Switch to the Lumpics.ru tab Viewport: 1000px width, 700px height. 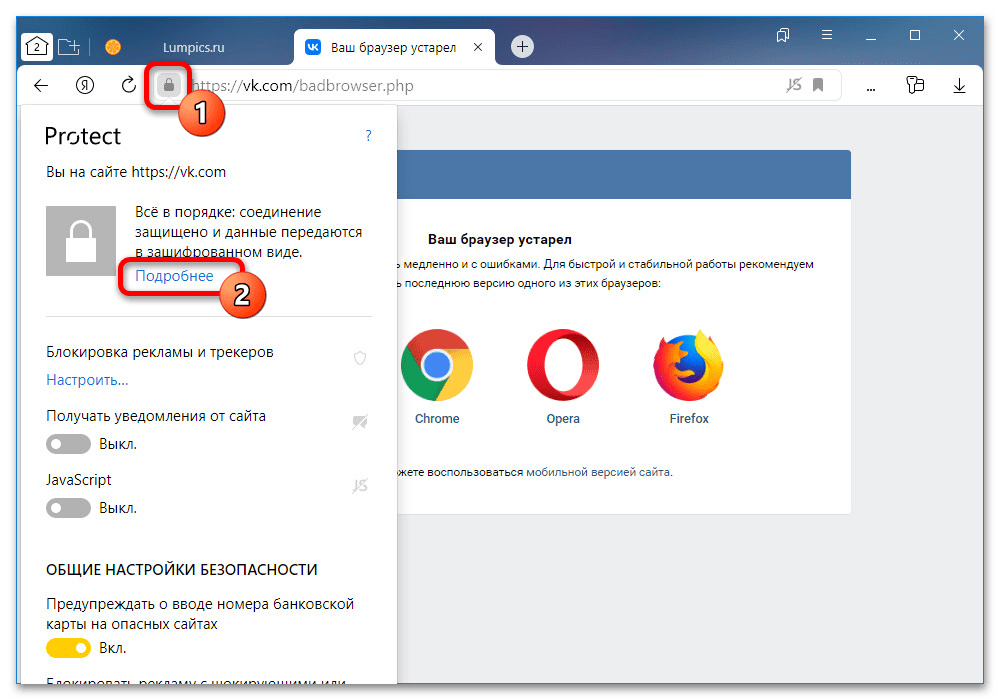point(193,47)
